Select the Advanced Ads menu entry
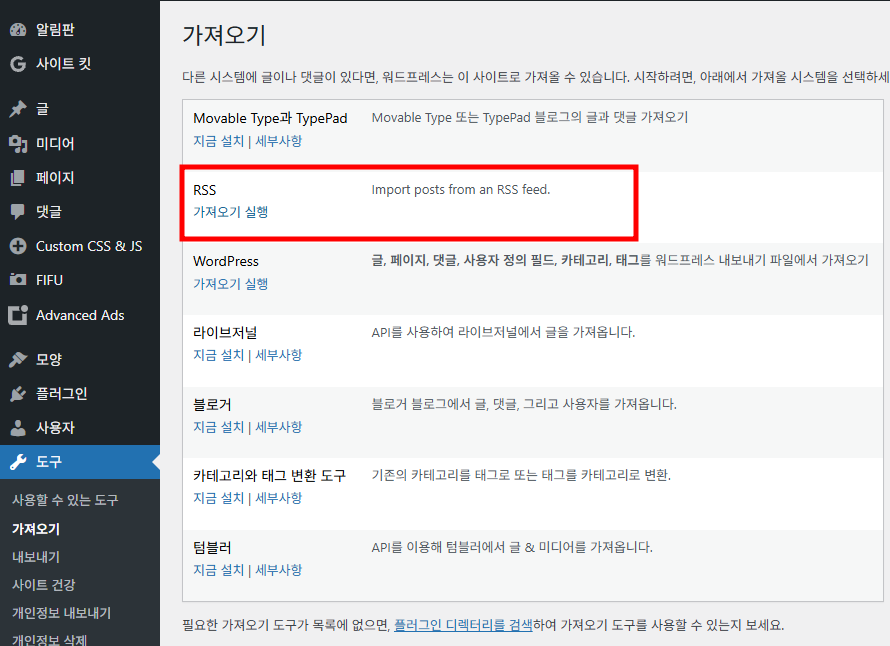 coord(80,315)
